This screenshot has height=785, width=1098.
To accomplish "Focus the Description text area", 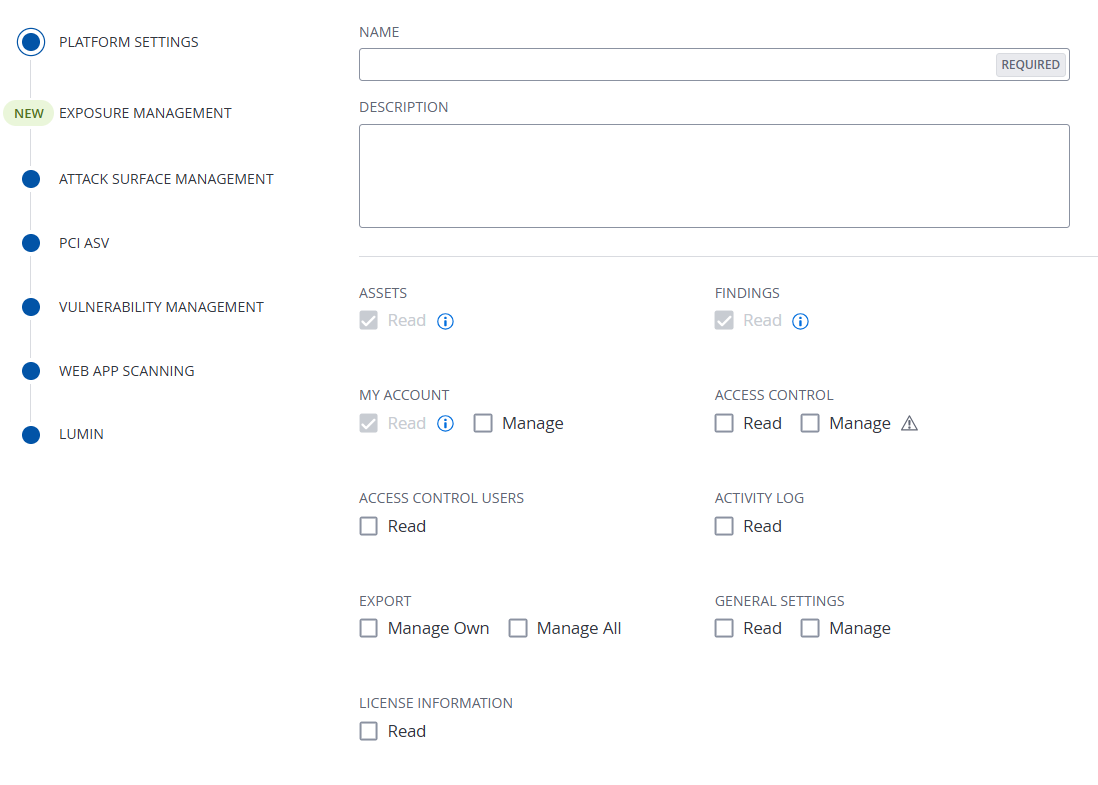I will click(714, 176).
